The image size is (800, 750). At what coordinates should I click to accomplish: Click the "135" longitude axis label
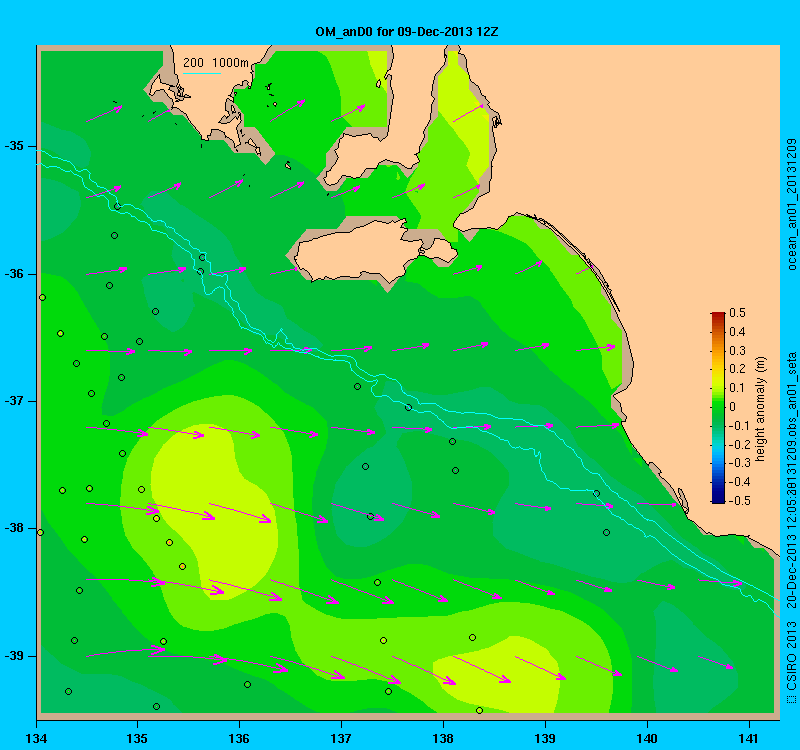[137, 738]
